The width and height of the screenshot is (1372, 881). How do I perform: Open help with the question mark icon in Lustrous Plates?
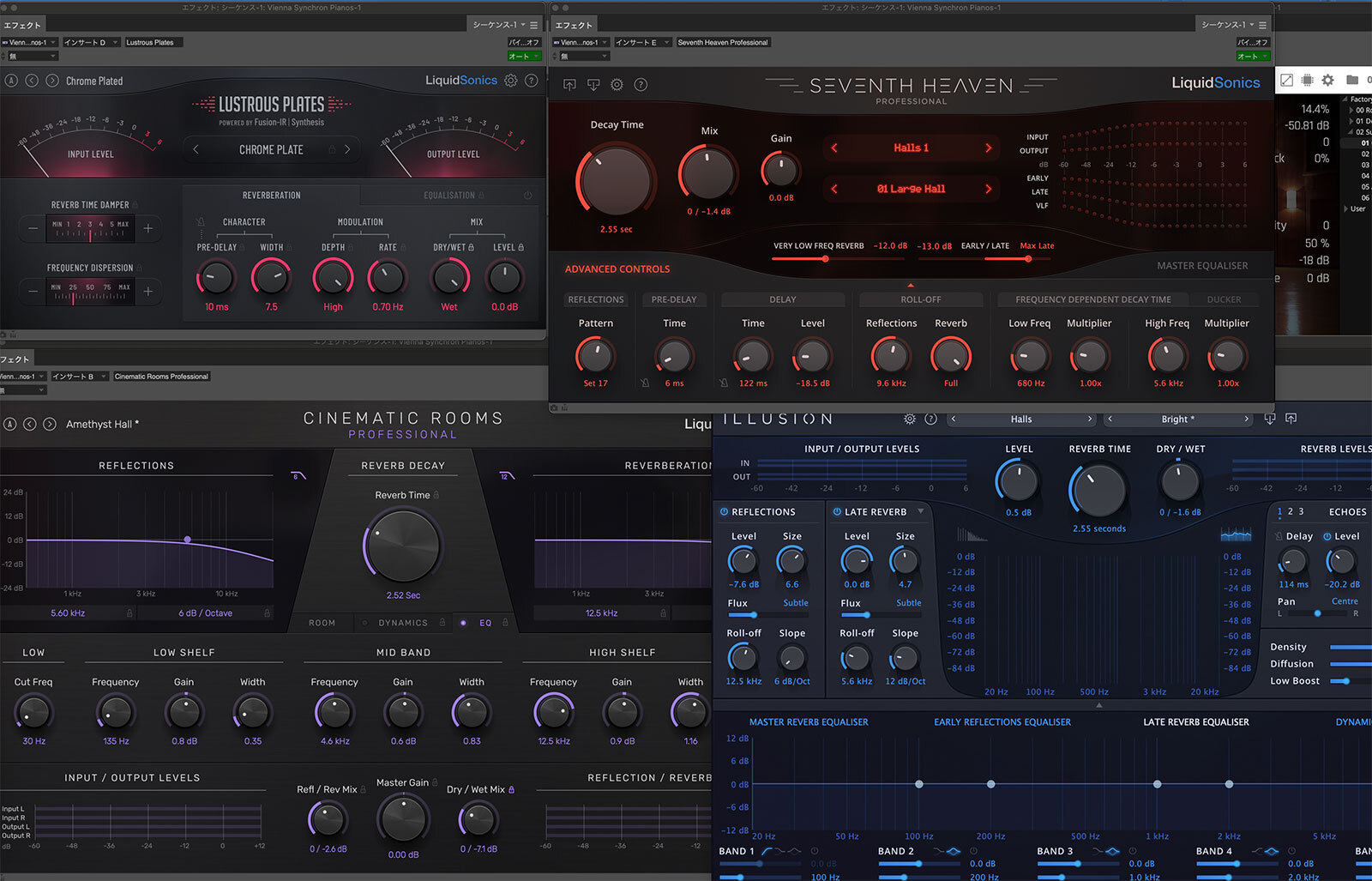tap(531, 81)
